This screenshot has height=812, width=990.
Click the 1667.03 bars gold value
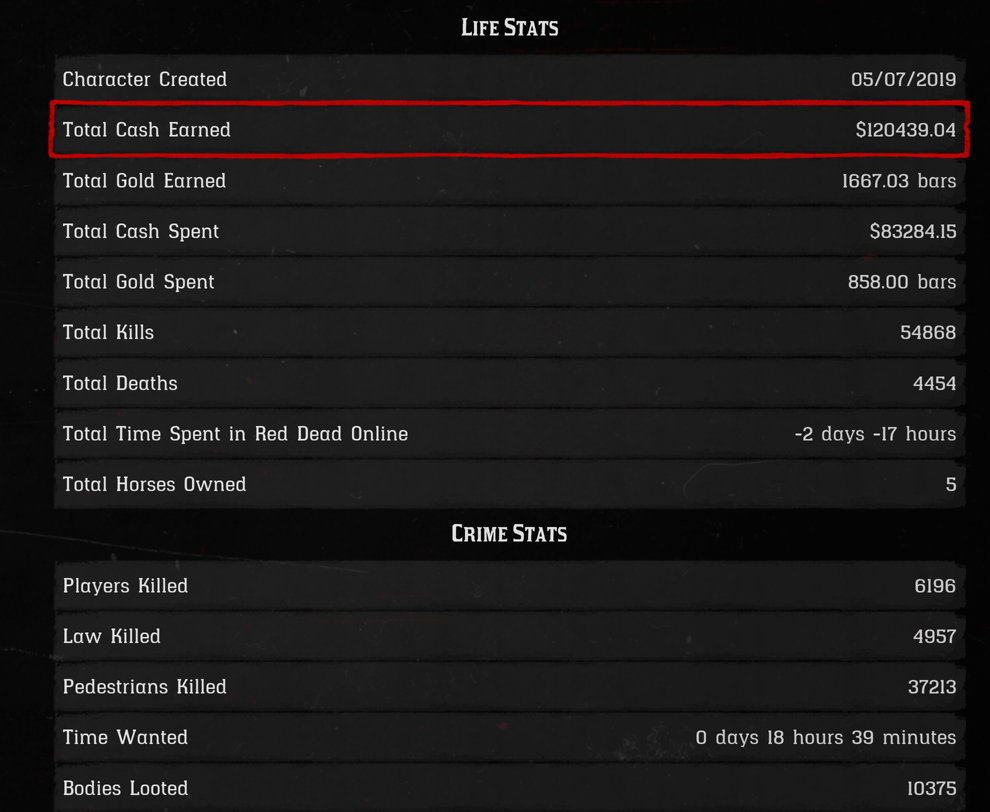click(898, 181)
